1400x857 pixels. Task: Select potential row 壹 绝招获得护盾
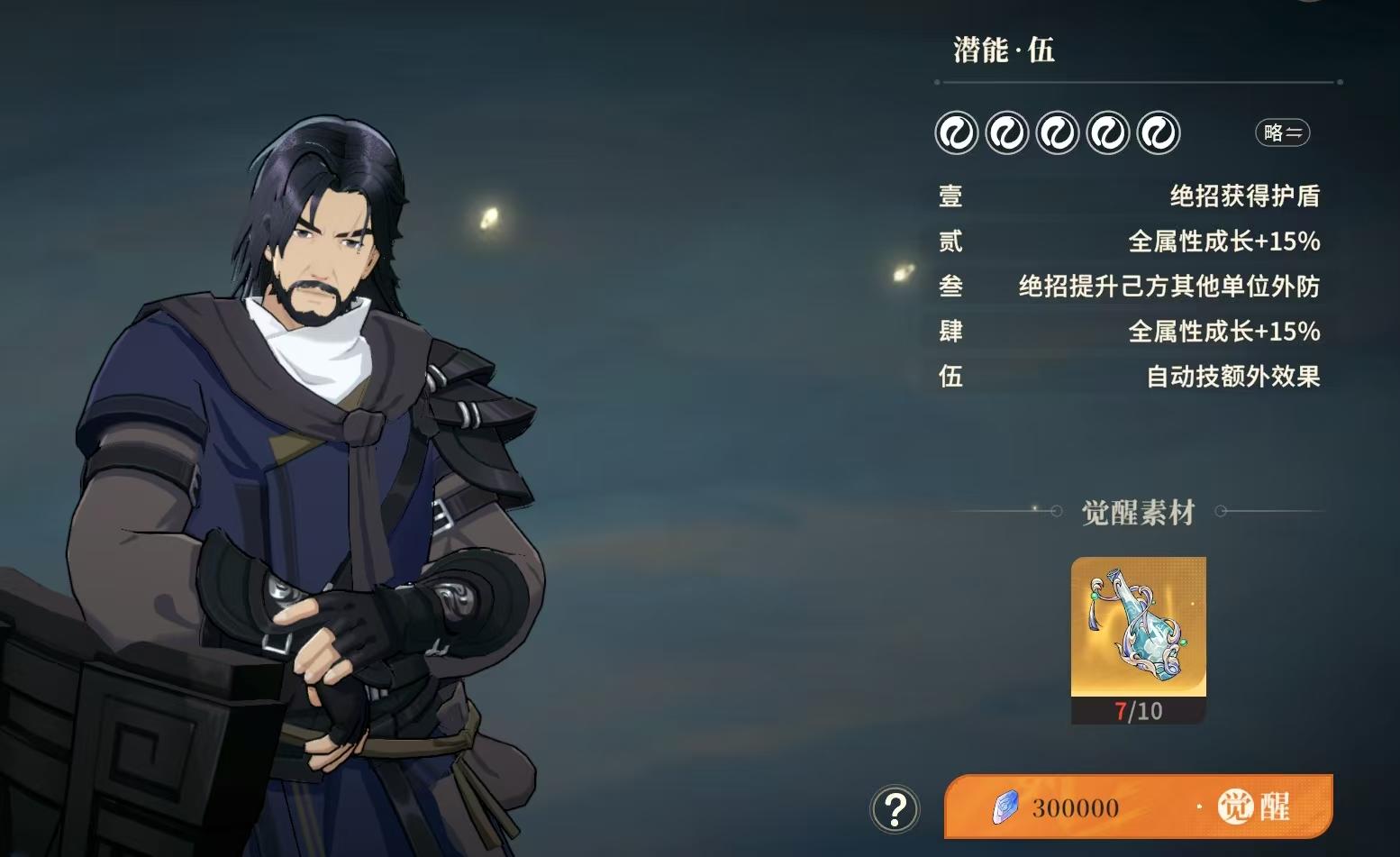[1130, 196]
